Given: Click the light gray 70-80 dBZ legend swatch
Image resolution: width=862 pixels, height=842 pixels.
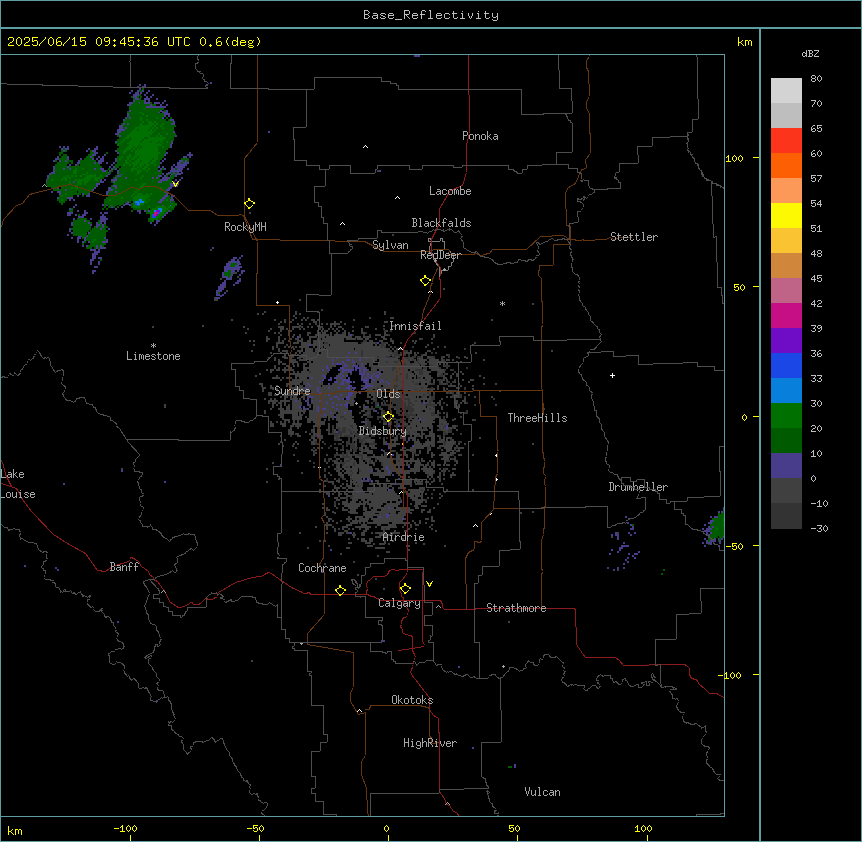Looking at the screenshot, I should point(786,91).
